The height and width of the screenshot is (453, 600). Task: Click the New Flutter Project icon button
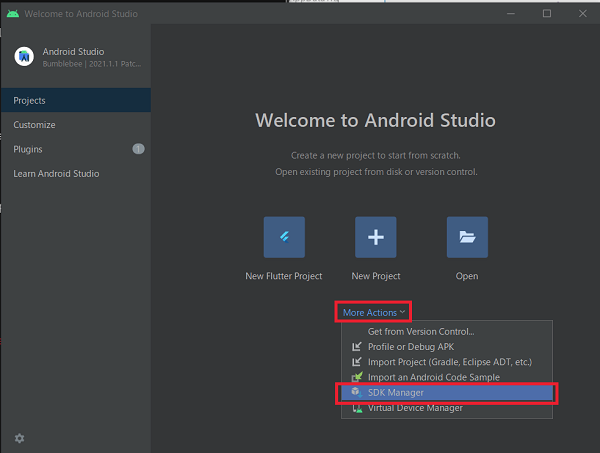[284, 237]
